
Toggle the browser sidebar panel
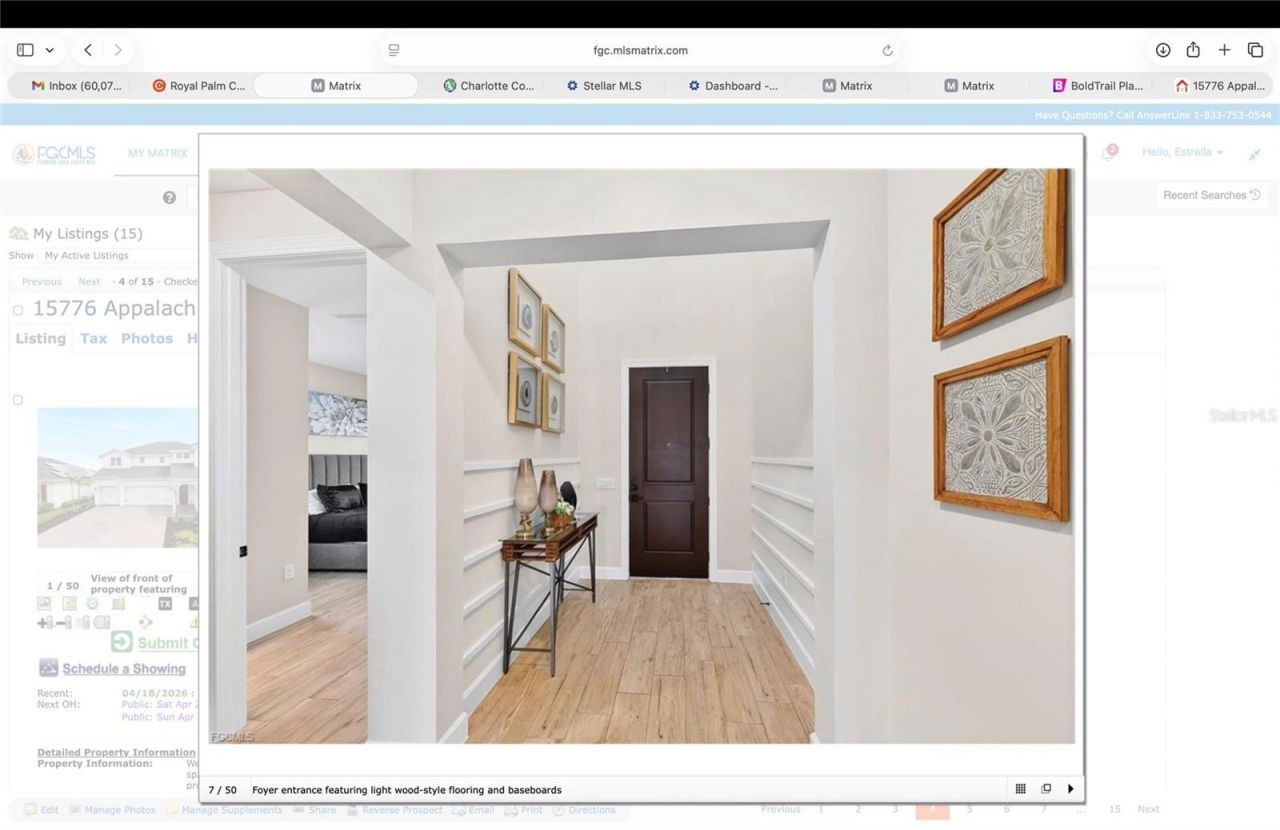pos(25,49)
